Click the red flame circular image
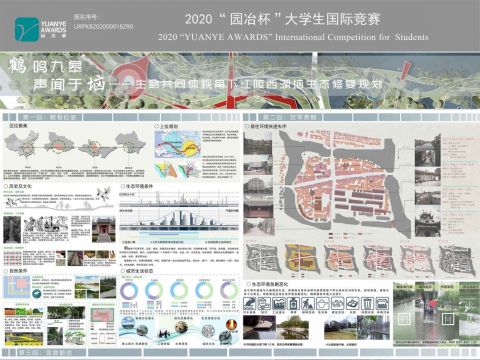This screenshot has width=480, height=360. 231,324
